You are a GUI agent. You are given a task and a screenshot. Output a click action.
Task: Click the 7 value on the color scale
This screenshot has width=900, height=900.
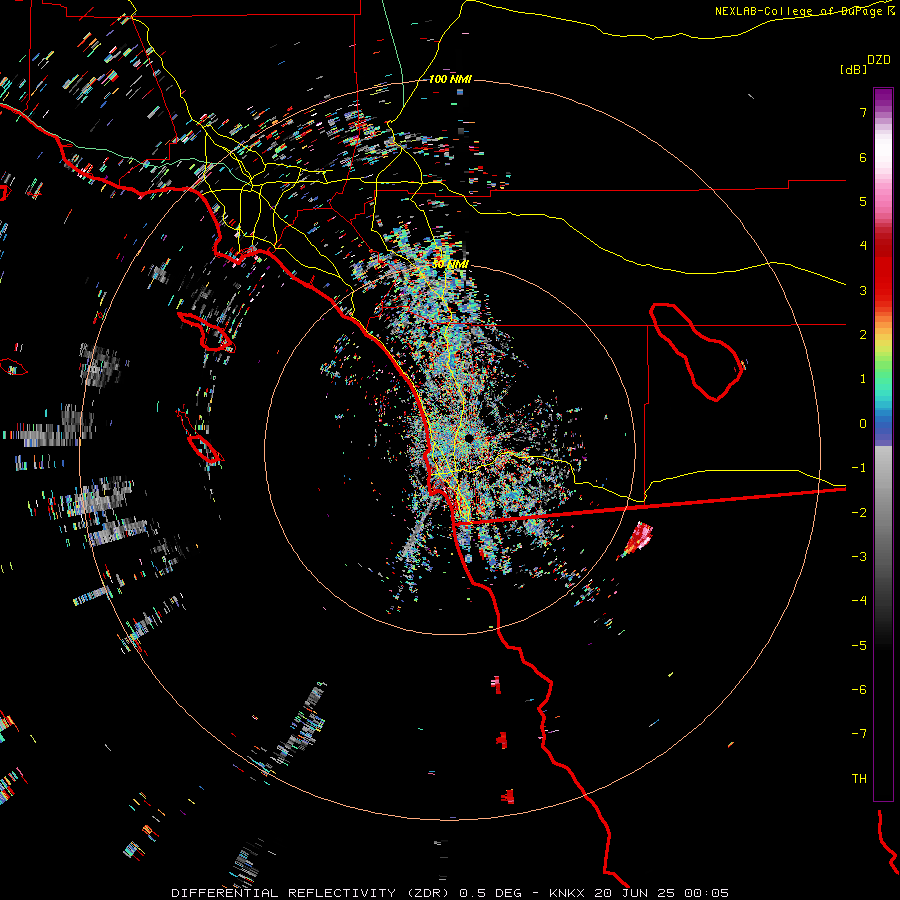[x=863, y=112]
